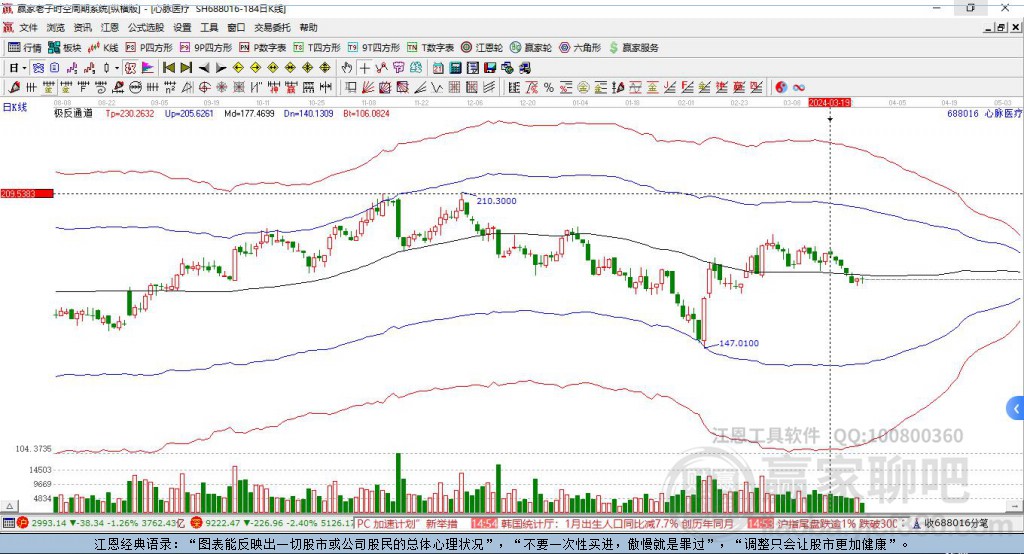Click the black right-pointing triangle arrow
1024x554 pixels.
point(221,68)
